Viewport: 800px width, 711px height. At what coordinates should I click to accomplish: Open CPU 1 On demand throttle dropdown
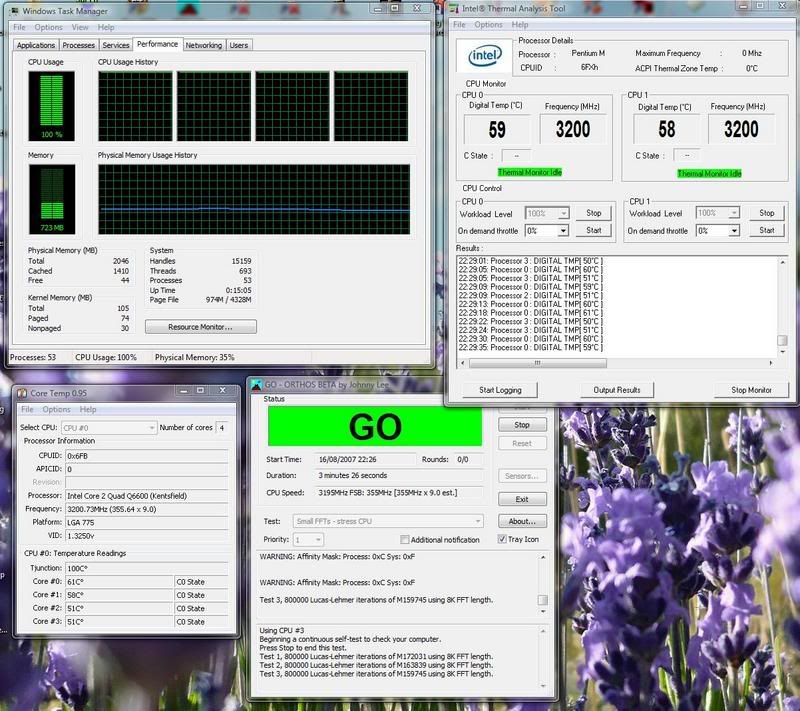coord(717,231)
